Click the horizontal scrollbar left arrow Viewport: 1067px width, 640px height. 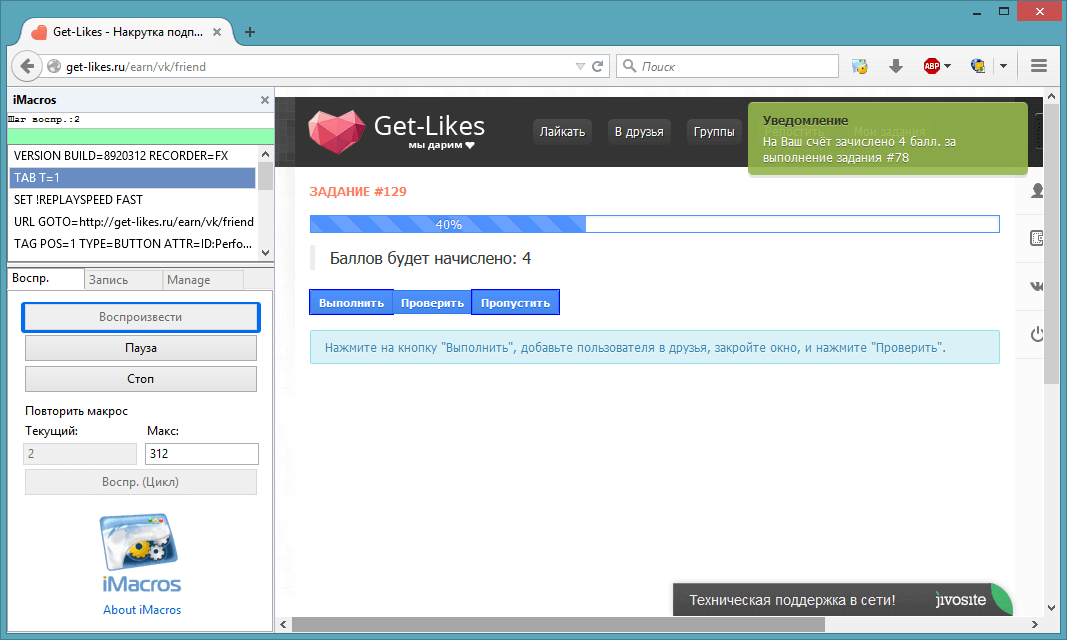[x=283, y=624]
